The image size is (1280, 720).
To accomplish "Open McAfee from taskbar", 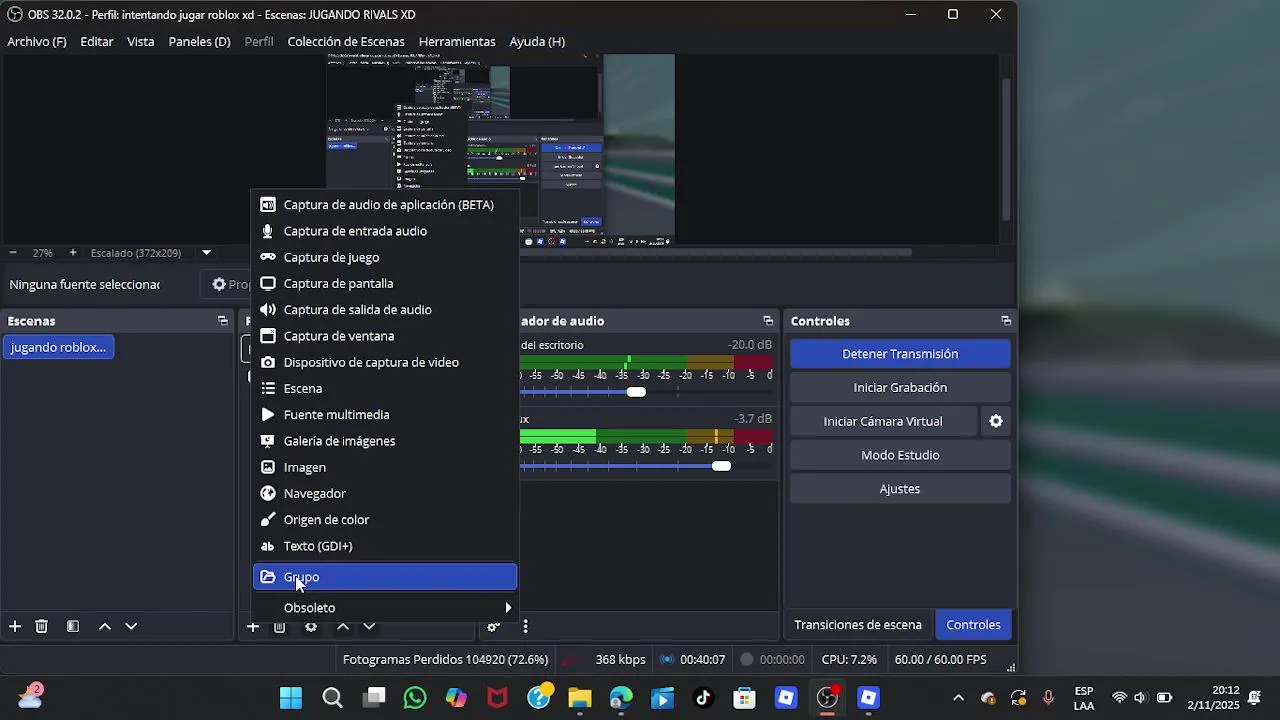I will 497,698.
